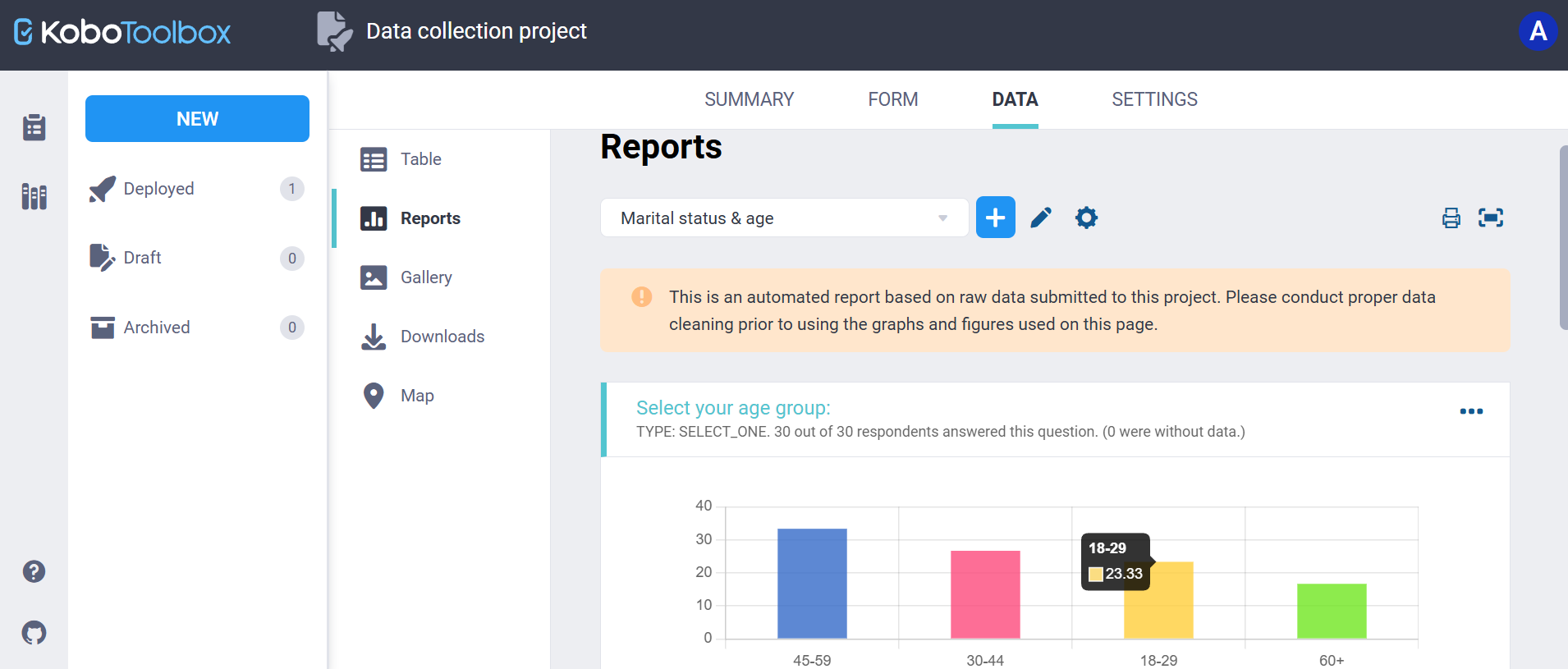Click the vertical scrollbar on the right

click(x=1562, y=238)
